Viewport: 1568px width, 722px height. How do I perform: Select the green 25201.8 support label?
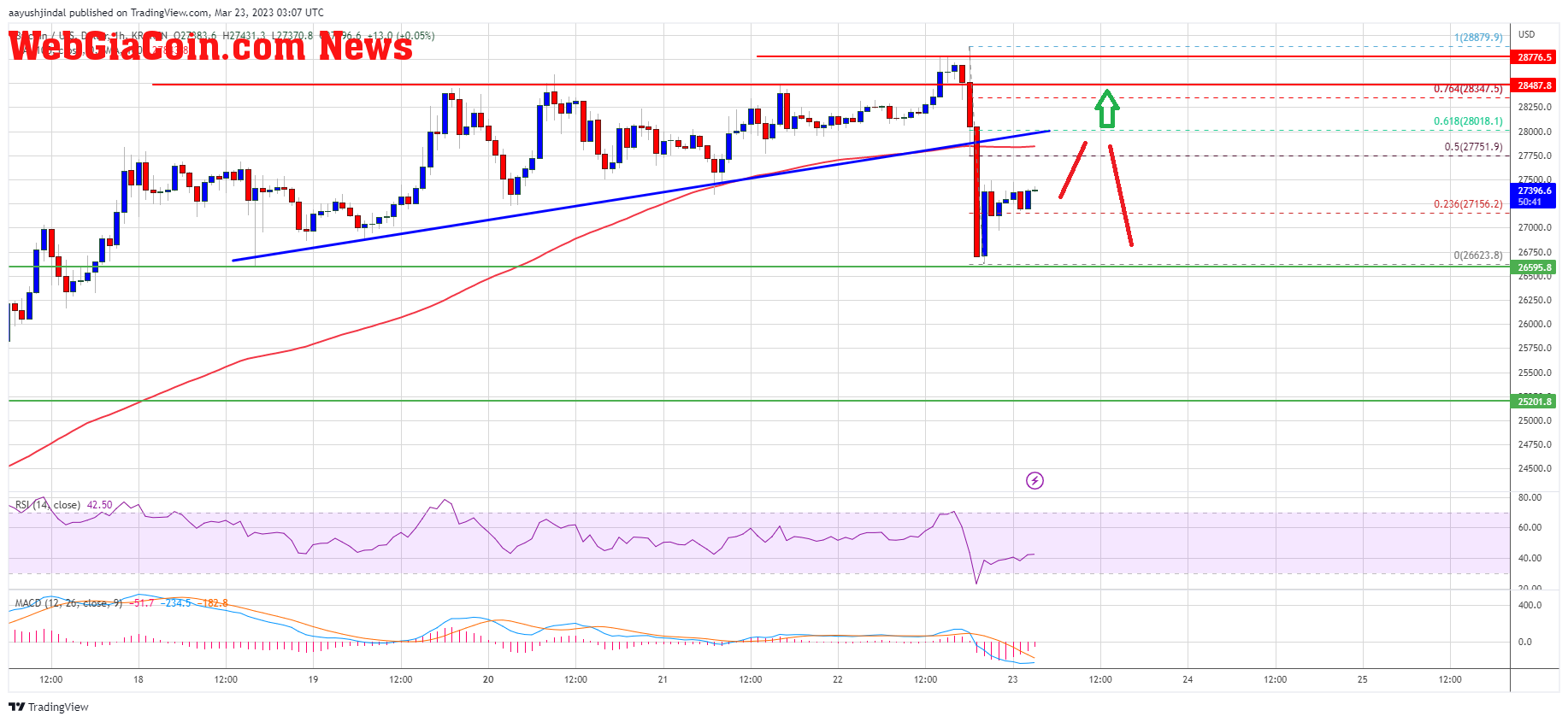click(1535, 401)
